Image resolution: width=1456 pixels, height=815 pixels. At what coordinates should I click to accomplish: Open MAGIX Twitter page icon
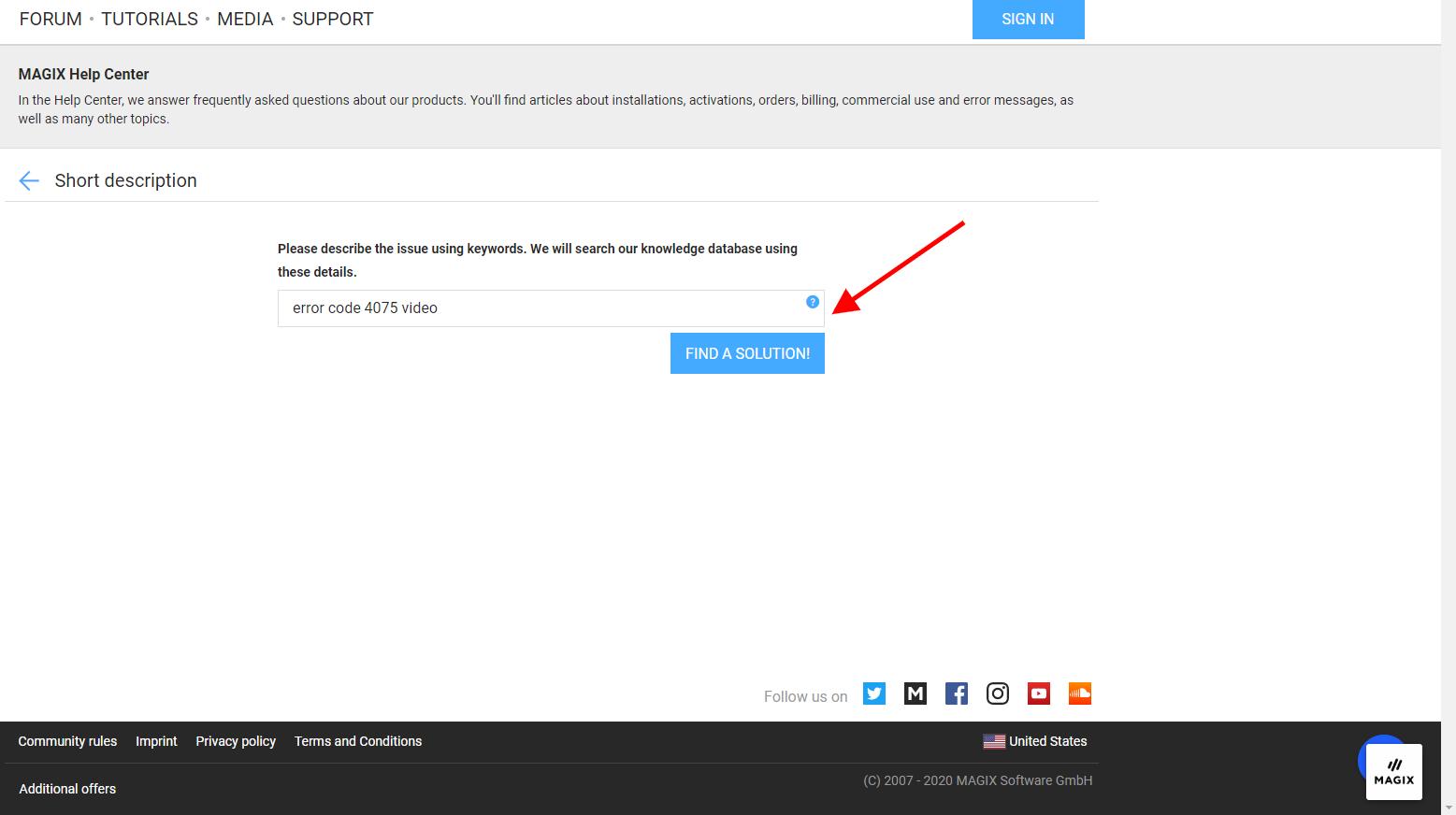pyautogui.click(x=874, y=693)
